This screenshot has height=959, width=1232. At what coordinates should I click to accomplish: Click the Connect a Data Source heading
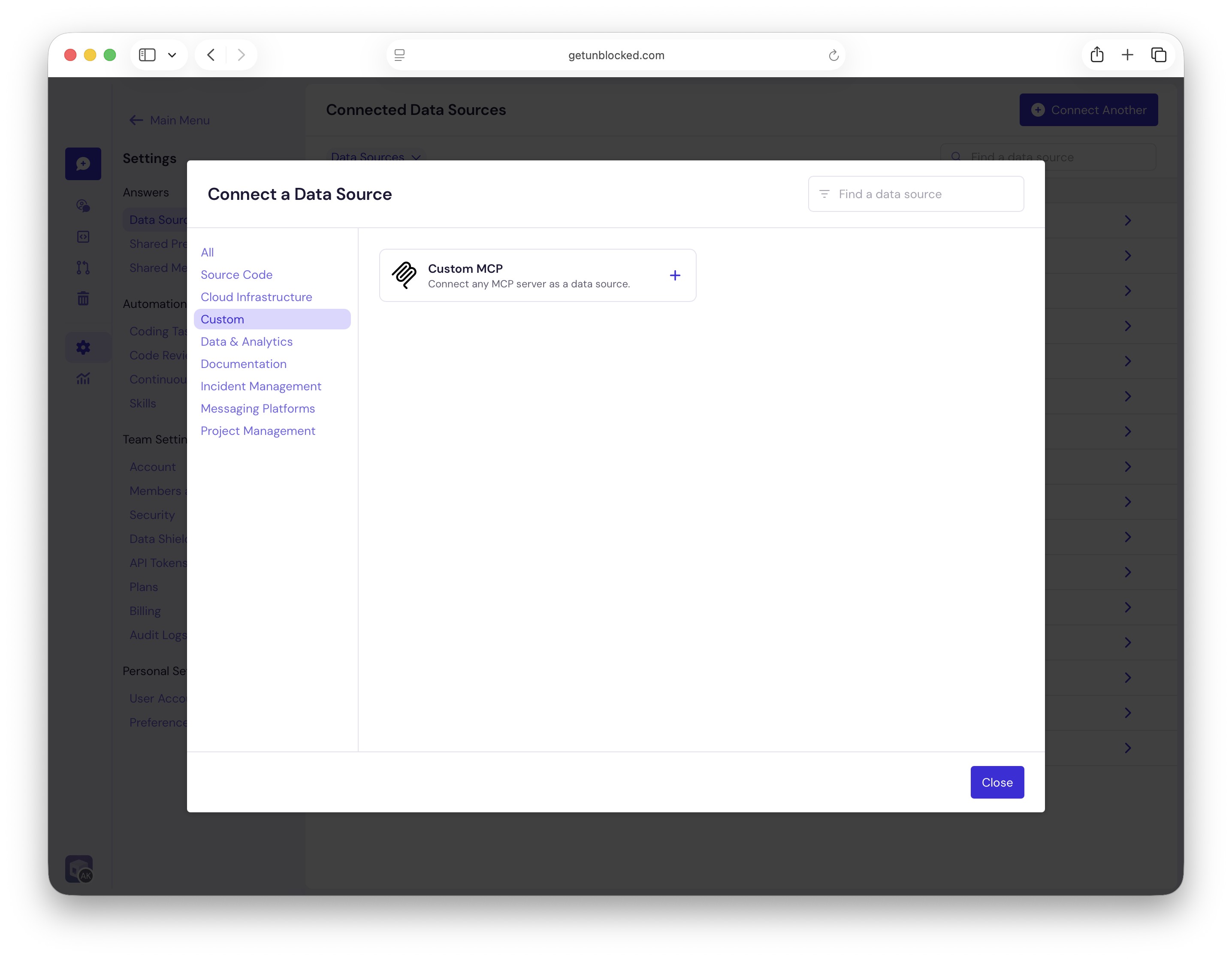click(299, 194)
